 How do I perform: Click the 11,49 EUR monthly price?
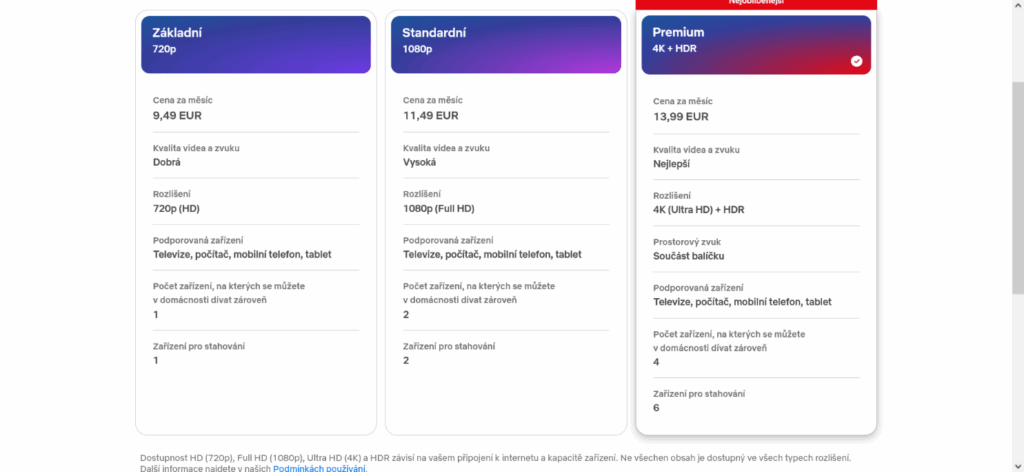(x=430, y=116)
